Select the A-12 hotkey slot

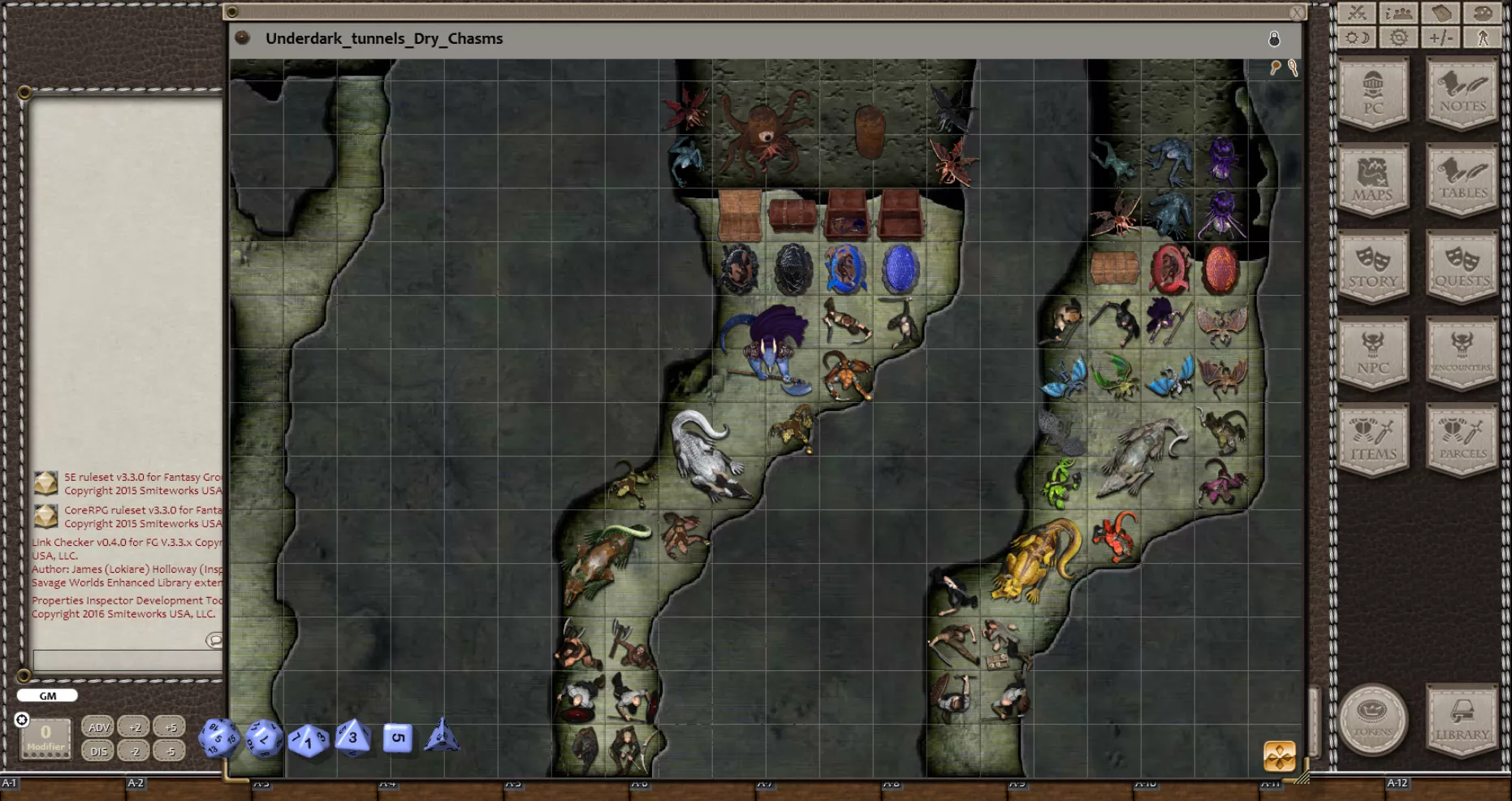(1397, 783)
